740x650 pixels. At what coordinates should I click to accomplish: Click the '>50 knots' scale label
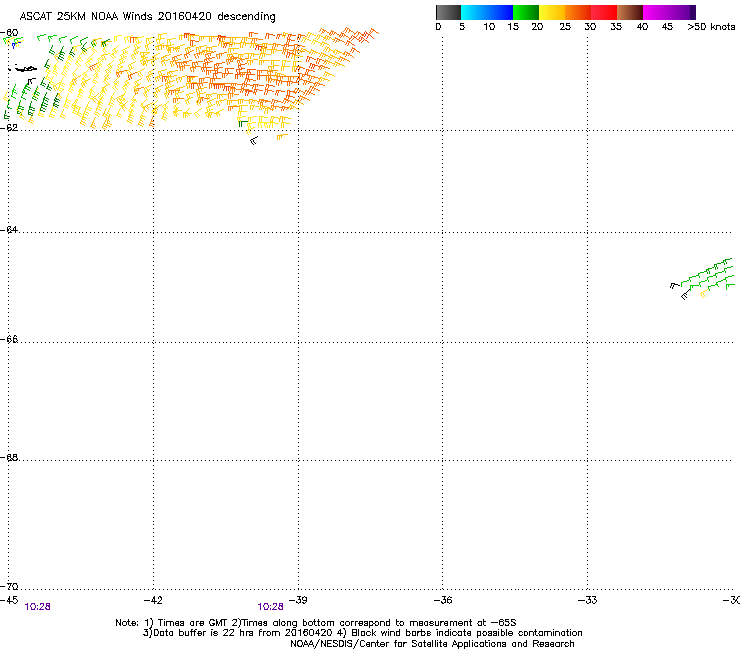[x=711, y=27]
